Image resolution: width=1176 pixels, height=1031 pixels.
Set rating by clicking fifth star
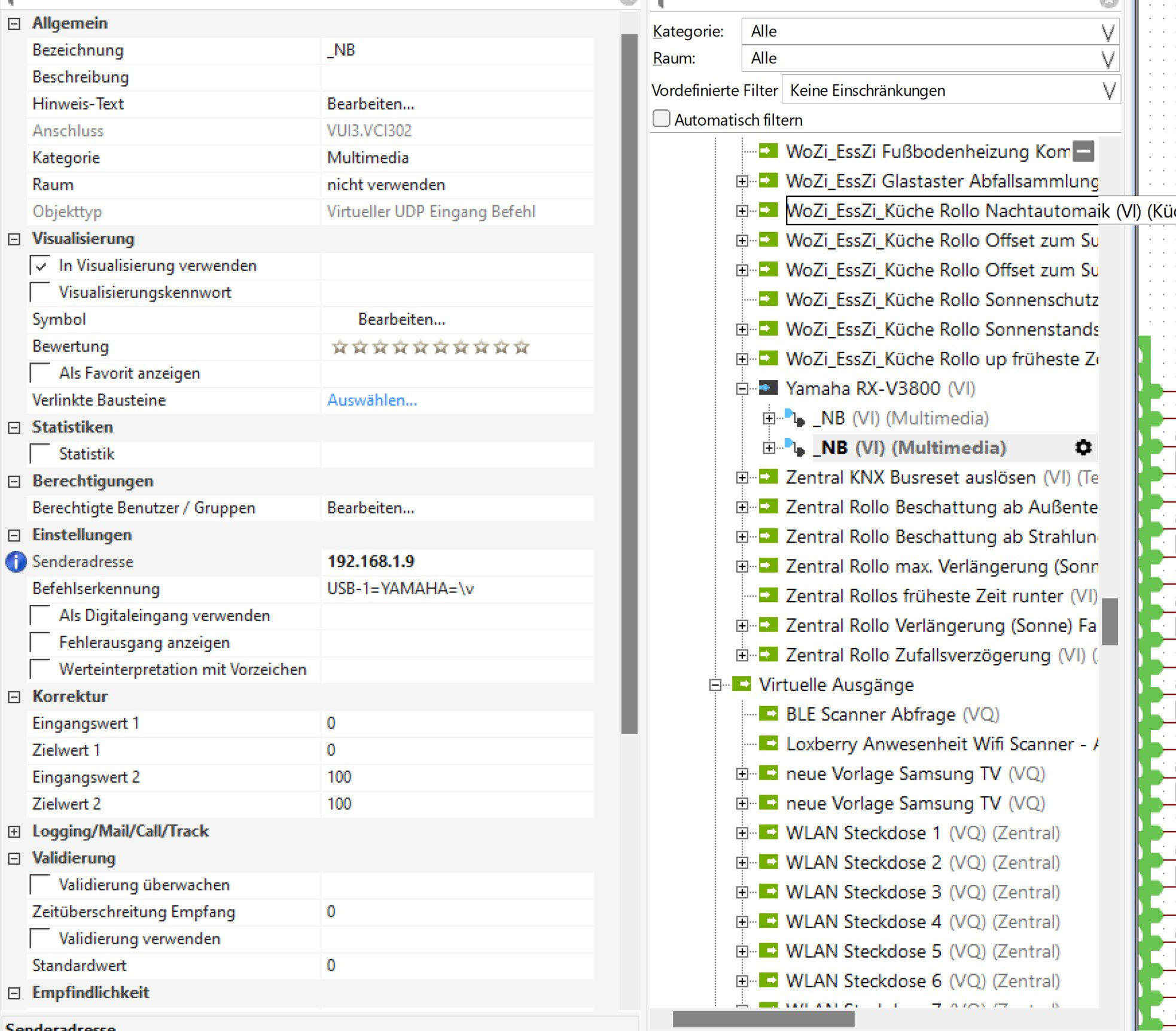(421, 347)
